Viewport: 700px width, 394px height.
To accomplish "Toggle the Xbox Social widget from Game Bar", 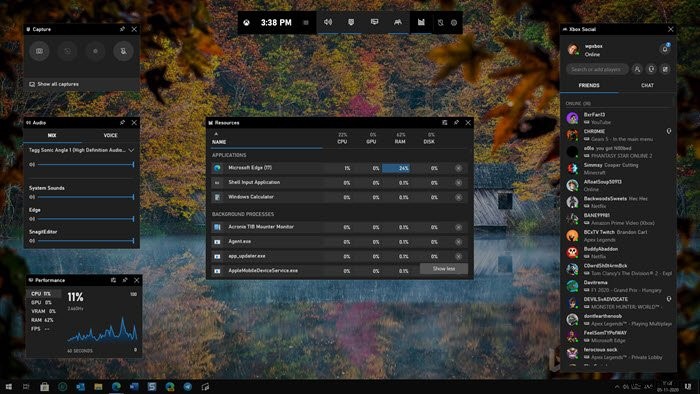I will pyautogui.click(x=398, y=22).
